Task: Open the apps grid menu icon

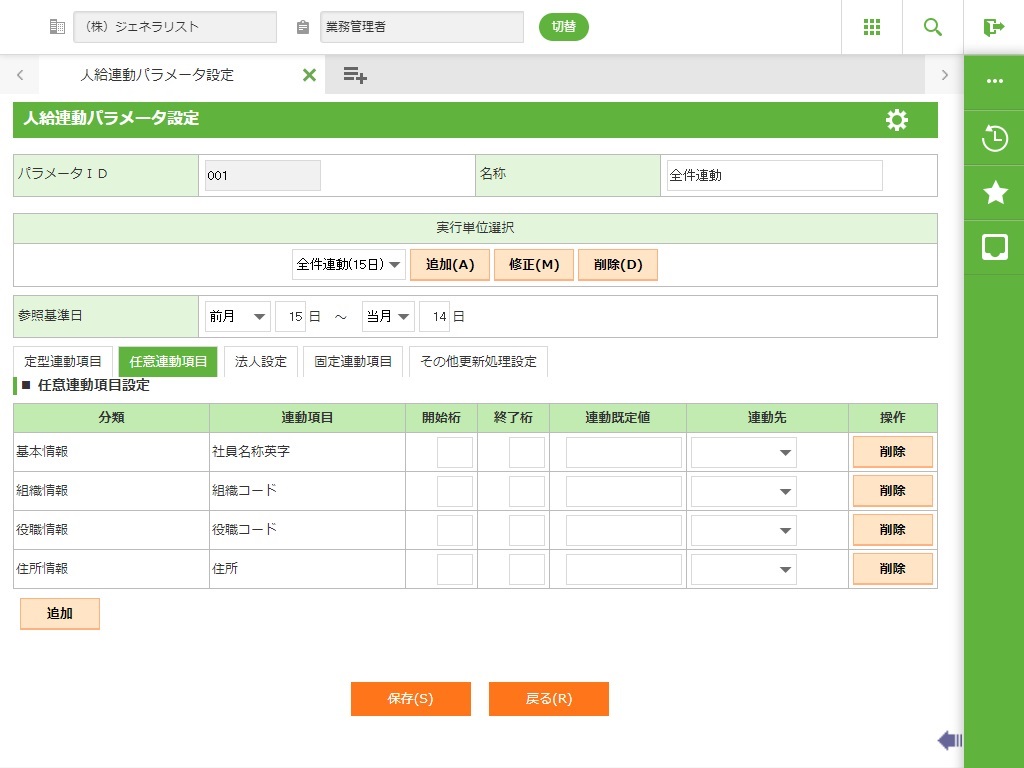Action: tap(872, 27)
